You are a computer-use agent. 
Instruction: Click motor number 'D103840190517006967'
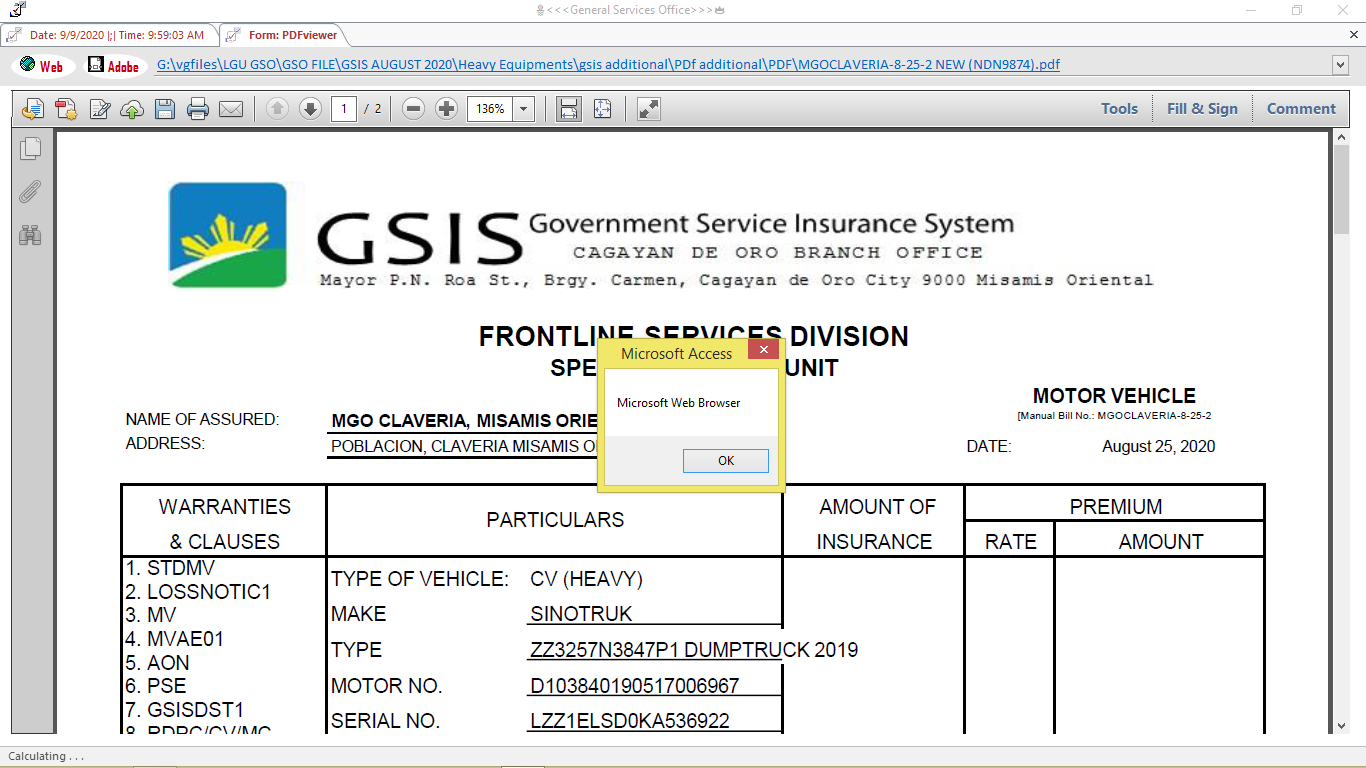point(635,686)
